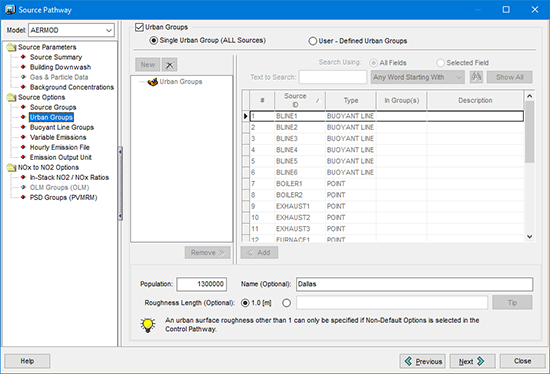The height and width of the screenshot is (374, 550).
Task: Choose the Selected Field search option
Action: coord(440,63)
